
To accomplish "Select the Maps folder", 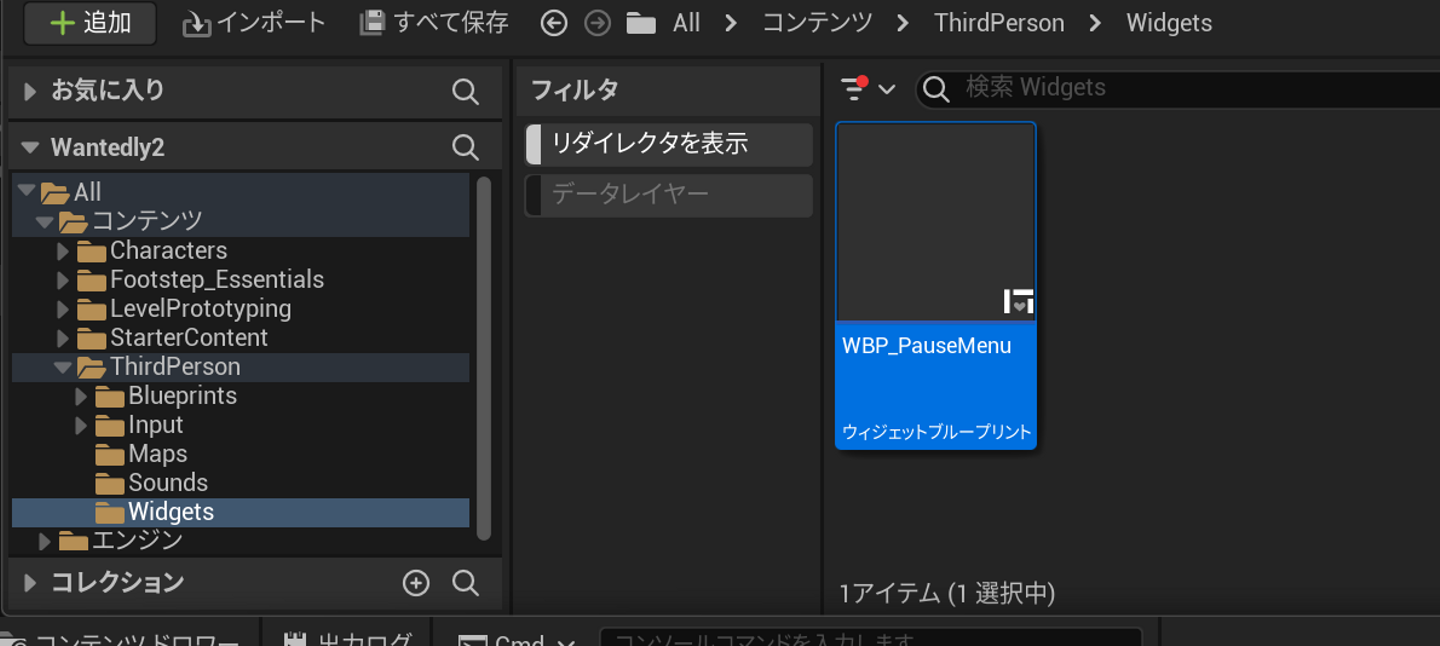I will (x=240, y=454).
